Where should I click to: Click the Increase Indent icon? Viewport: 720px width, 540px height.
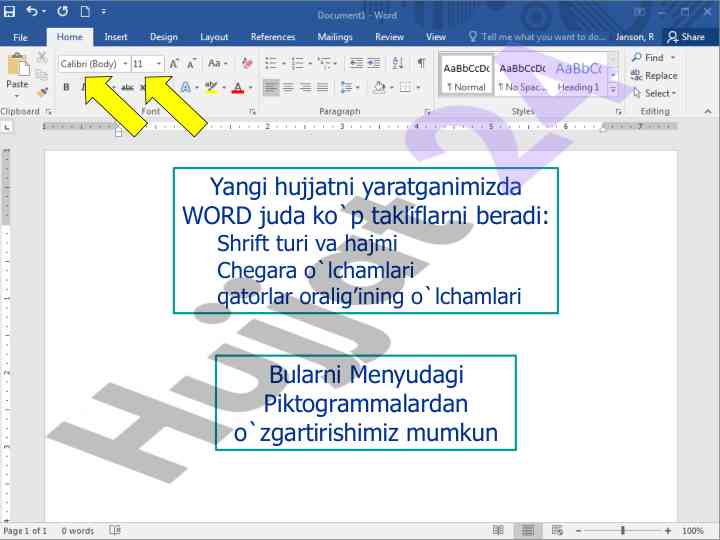click(374, 63)
